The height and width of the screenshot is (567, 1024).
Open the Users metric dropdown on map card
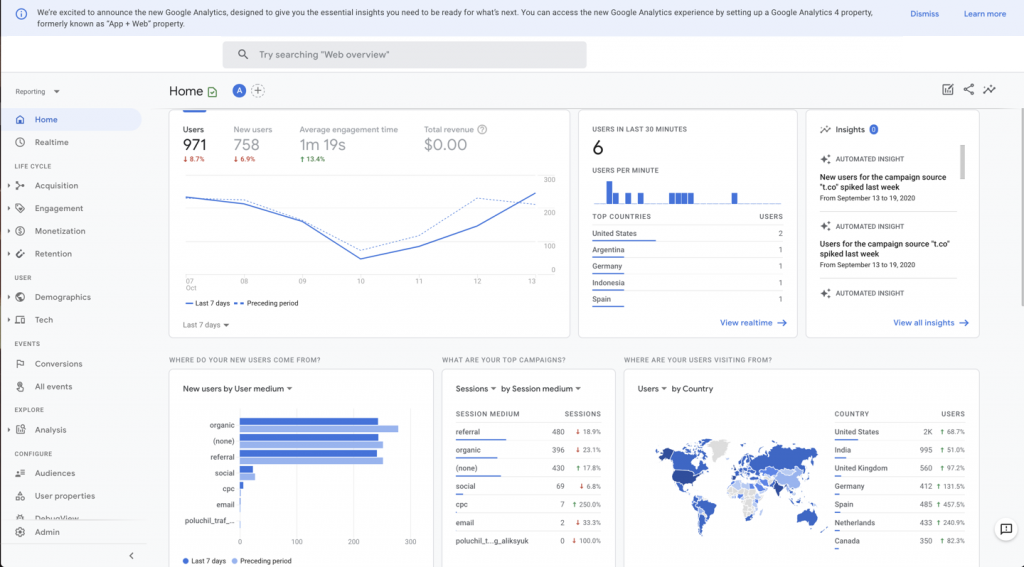click(x=652, y=389)
